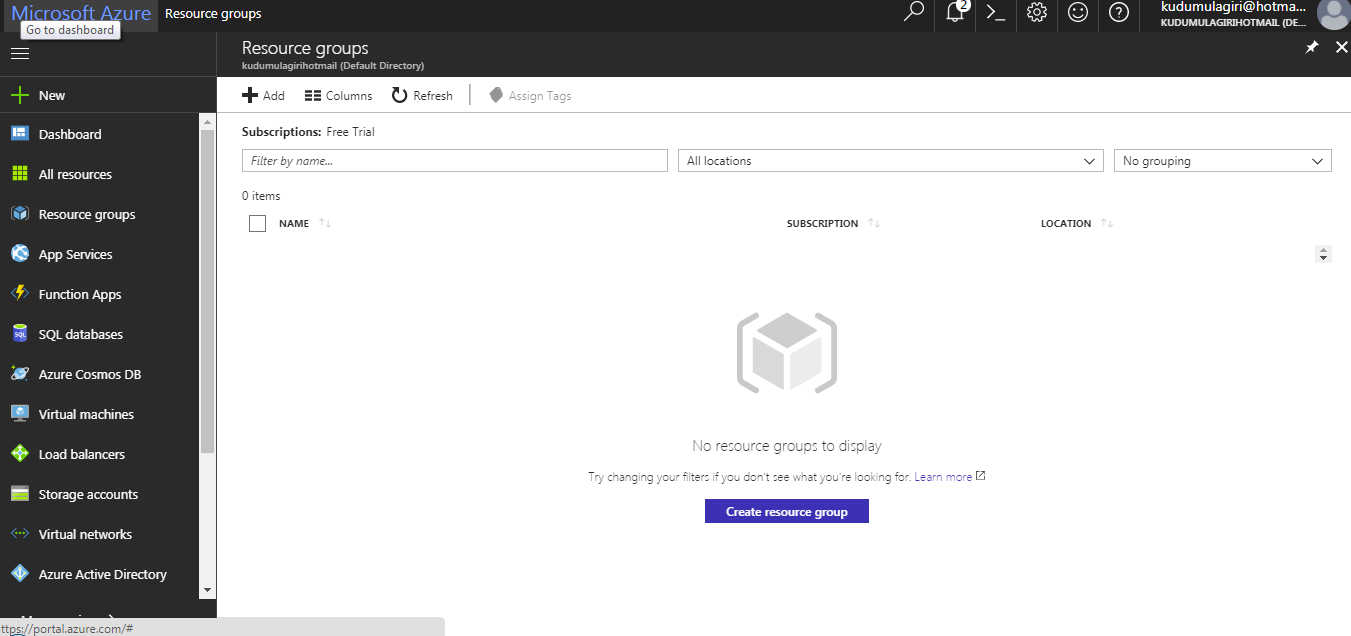Open Virtual machines from the sidebar
Viewport: 1351px width, 636px height.
tap(85, 413)
